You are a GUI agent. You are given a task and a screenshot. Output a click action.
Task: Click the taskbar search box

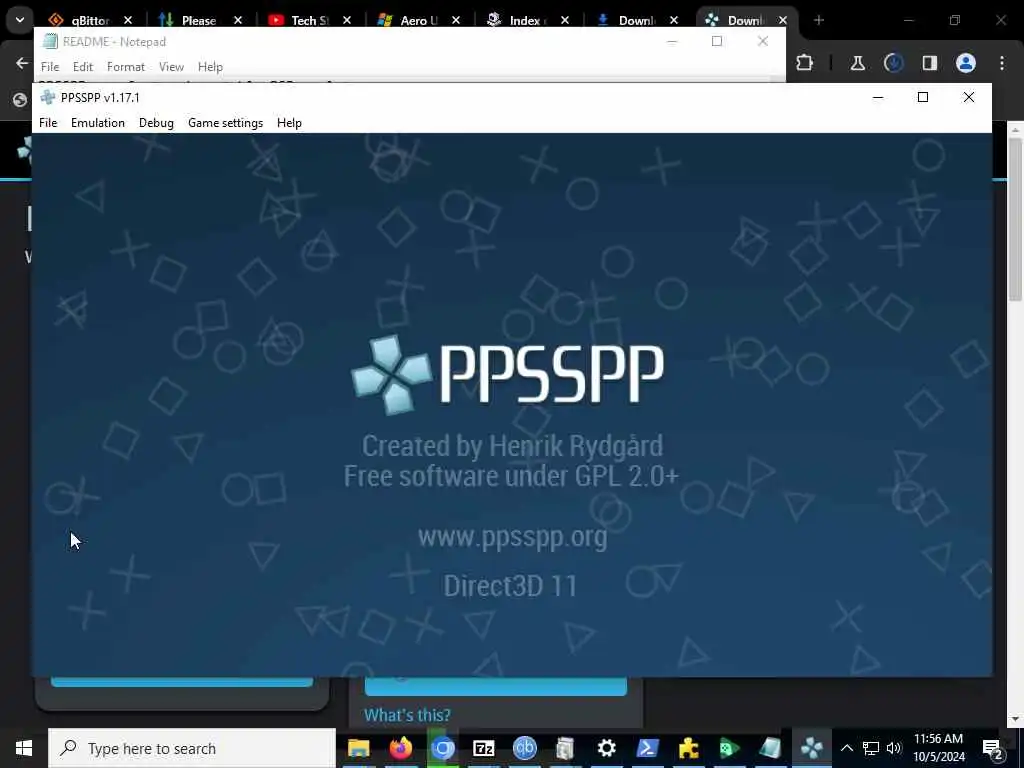(x=192, y=748)
